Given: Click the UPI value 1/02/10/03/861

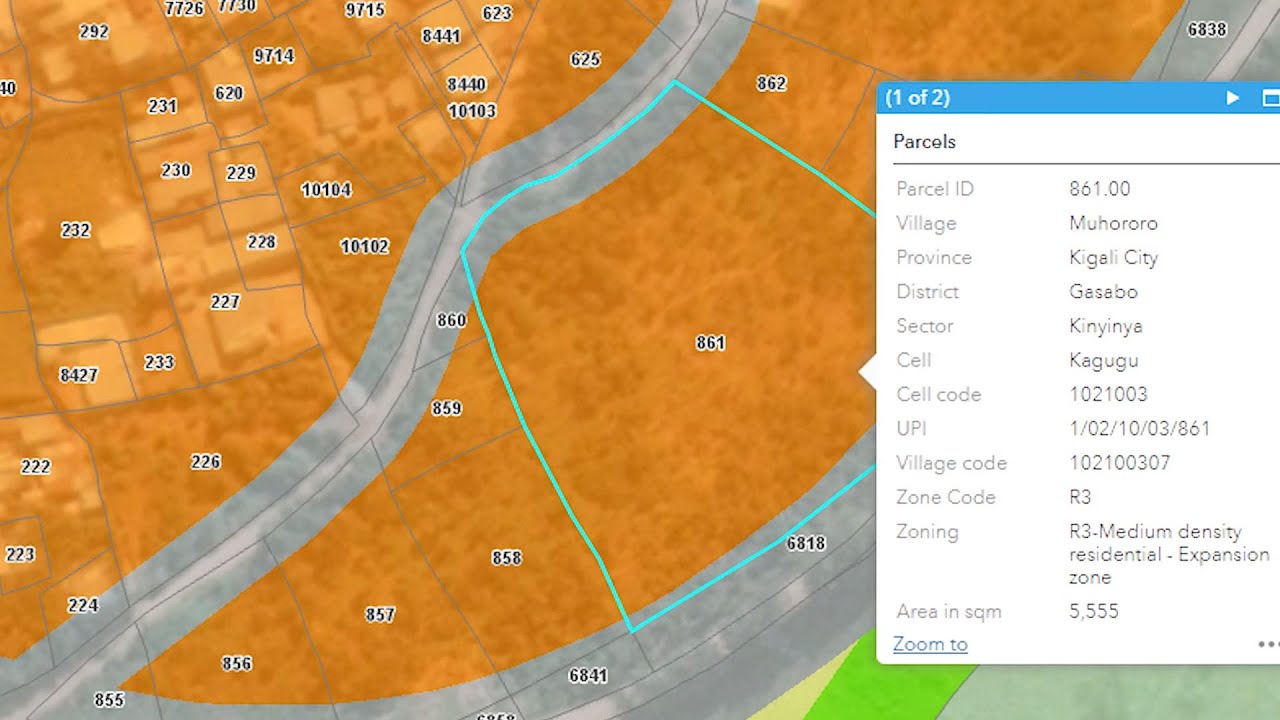Looking at the screenshot, I should 1139,429.
